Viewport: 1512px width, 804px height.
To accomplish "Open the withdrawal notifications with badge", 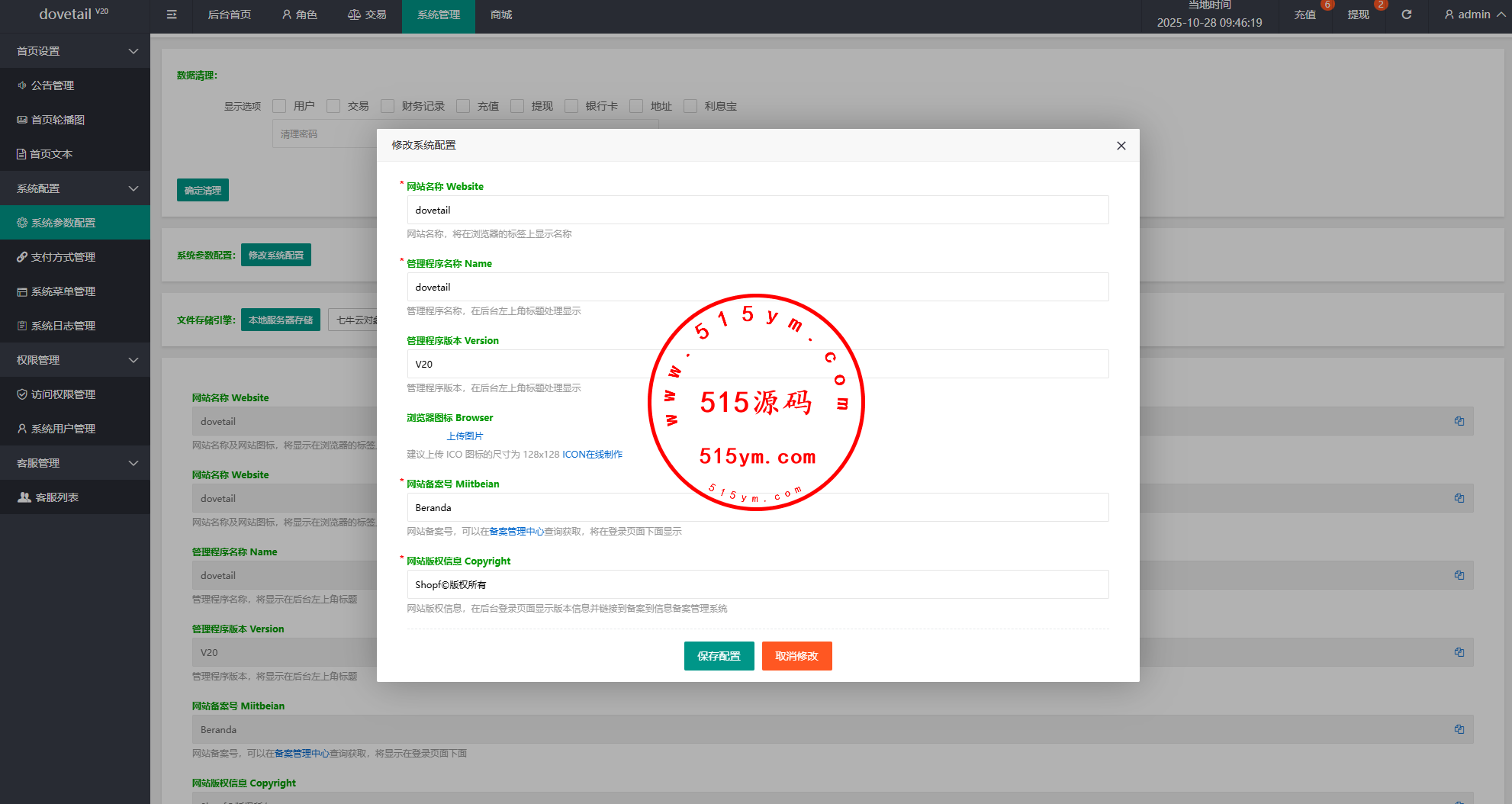I will tap(1358, 14).
